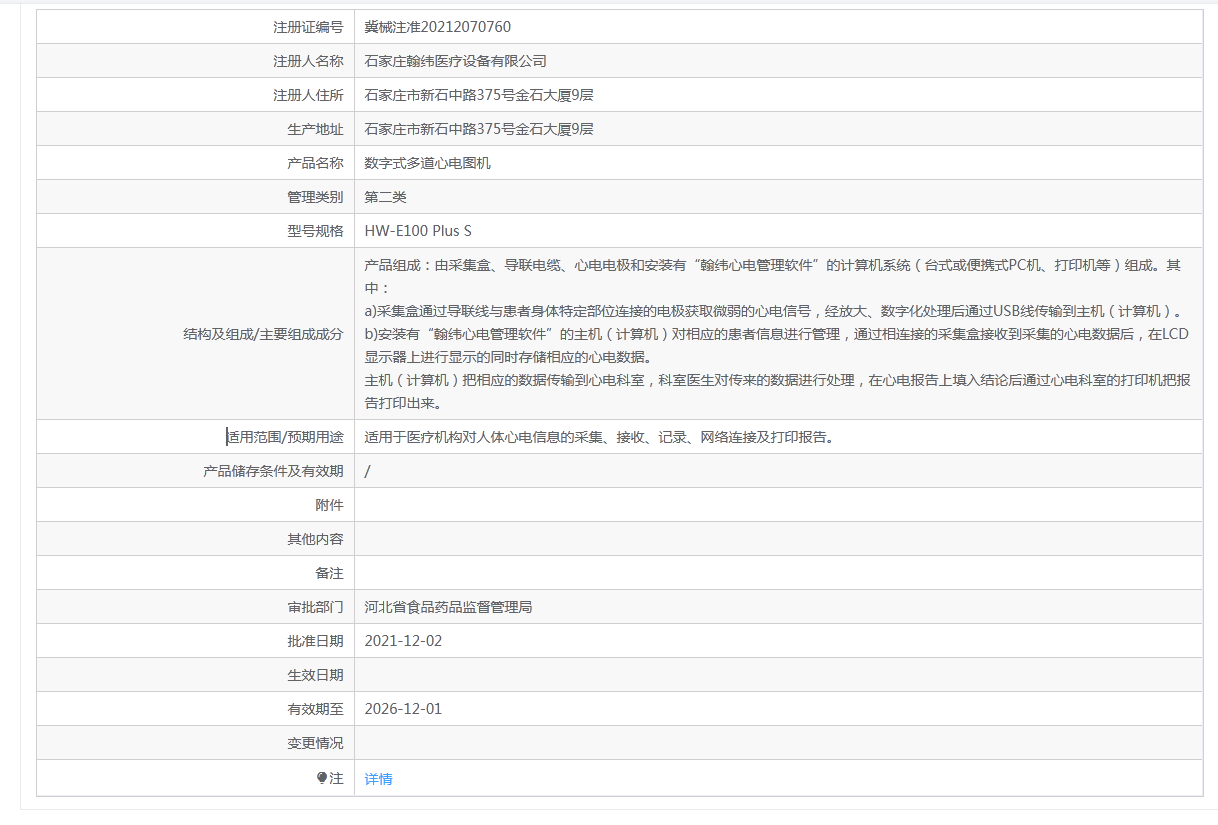Open the 详情 link in the 注 row
1218x825 pixels.
pyautogui.click(x=378, y=779)
